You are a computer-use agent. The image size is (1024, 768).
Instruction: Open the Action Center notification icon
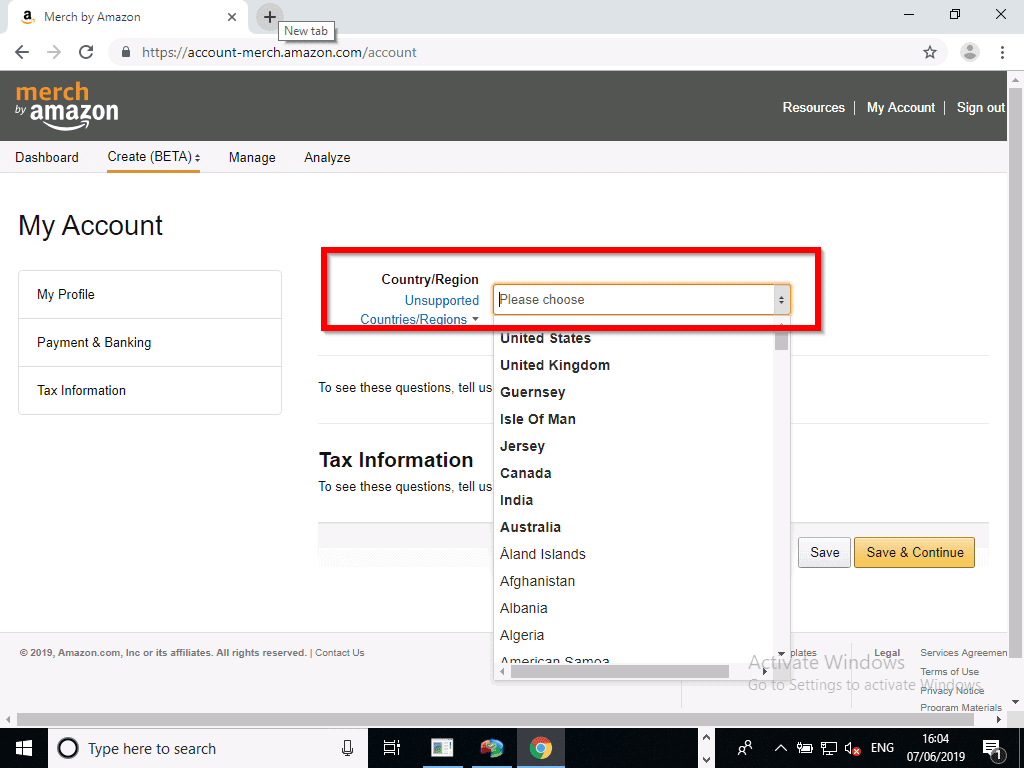(x=995, y=747)
